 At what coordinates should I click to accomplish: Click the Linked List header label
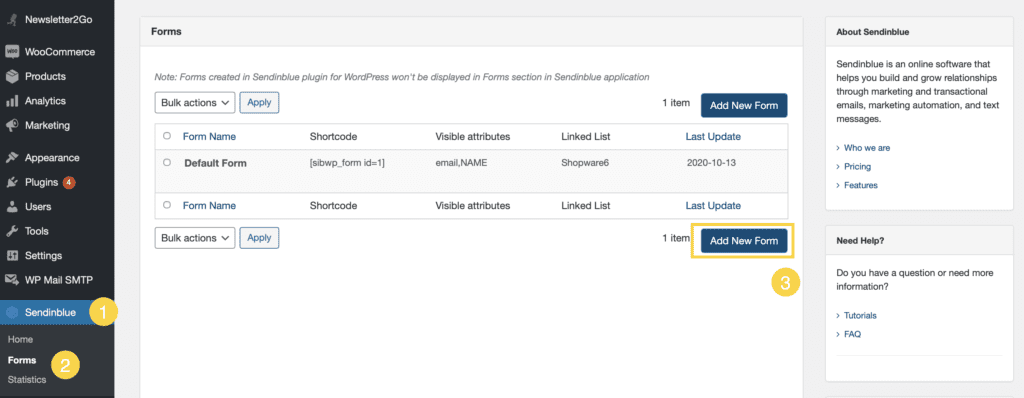pos(586,137)
